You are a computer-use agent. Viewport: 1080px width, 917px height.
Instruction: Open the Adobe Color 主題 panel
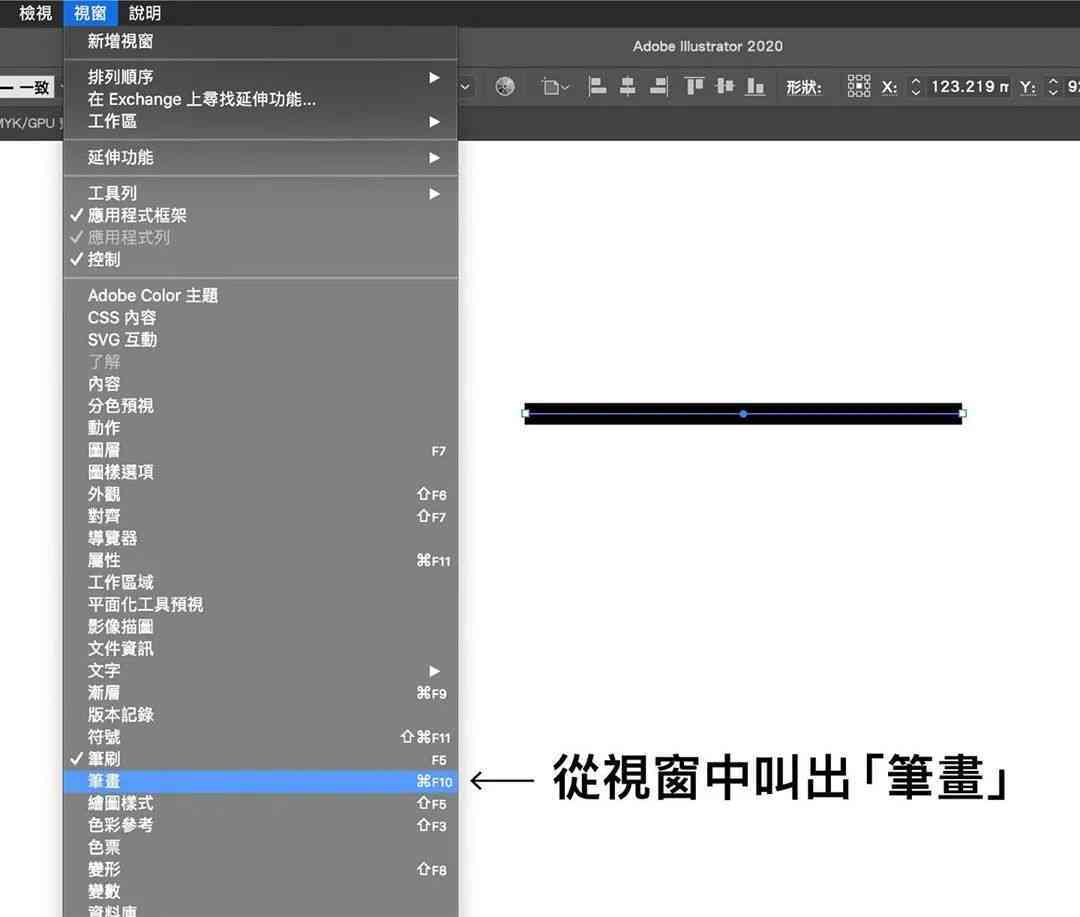pyautogui.click(x=260, y=296)
